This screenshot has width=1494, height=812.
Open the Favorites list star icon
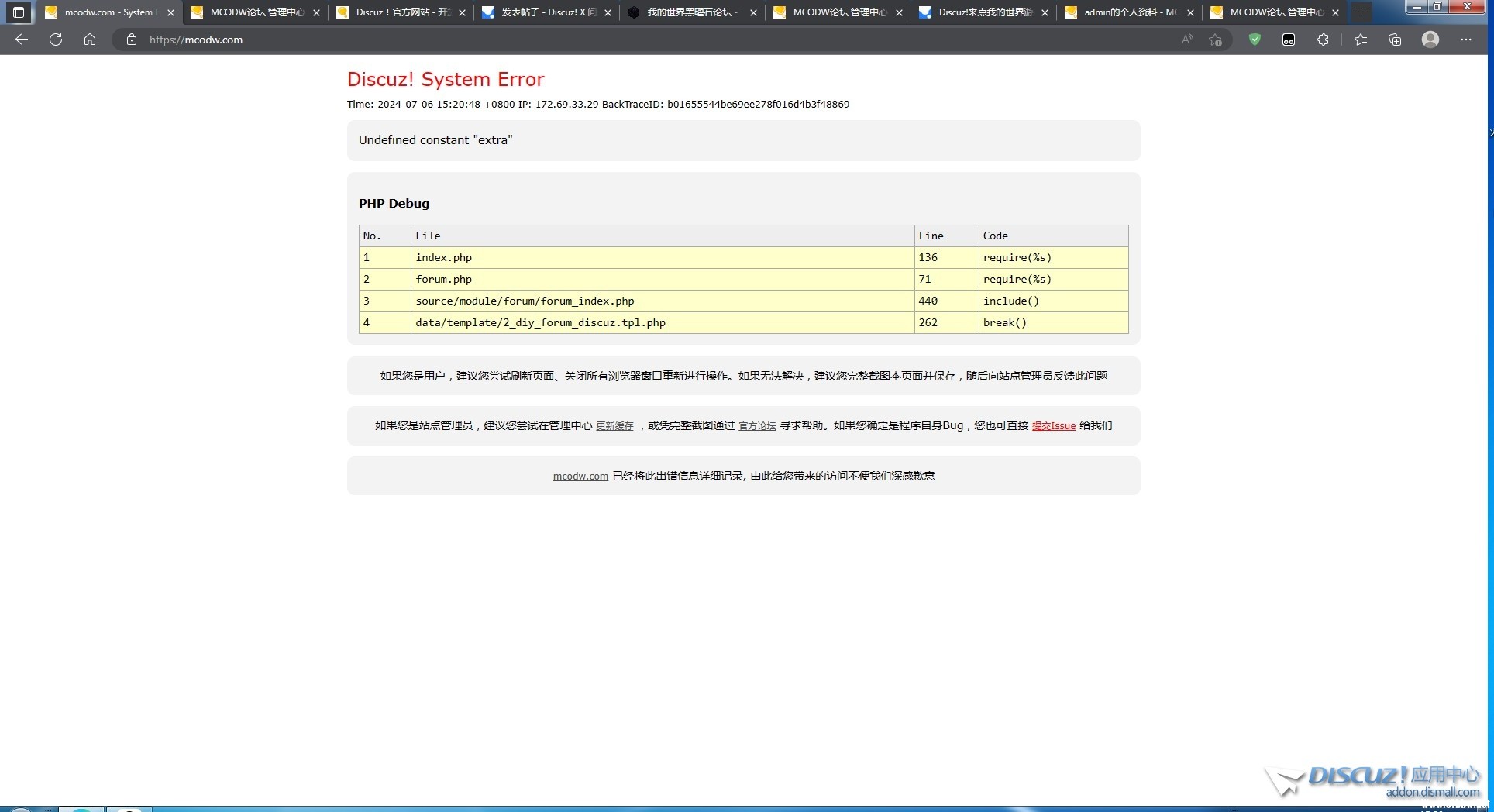click(1360, 40)
